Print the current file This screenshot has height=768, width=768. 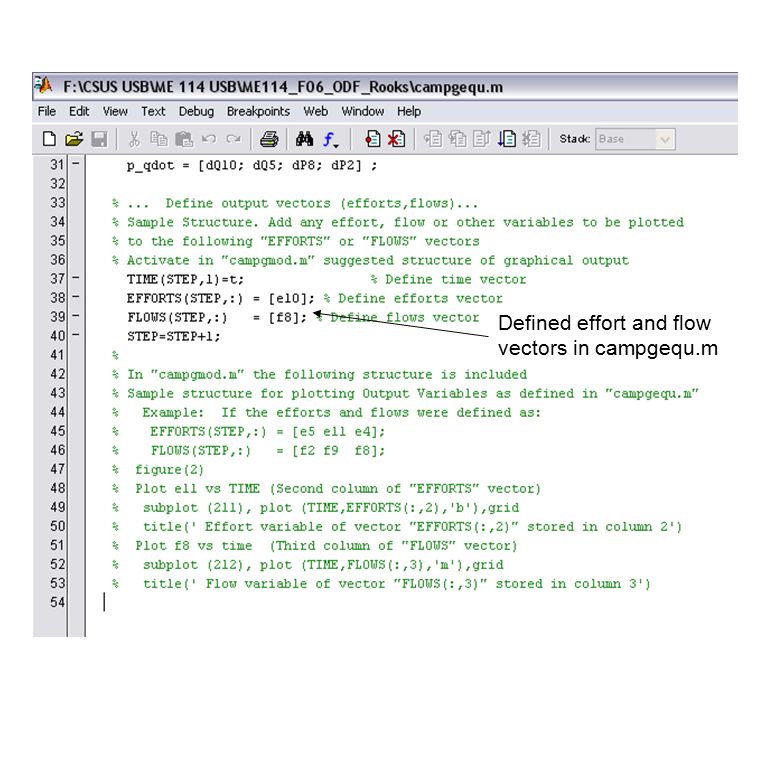click(x=269, y=139)
